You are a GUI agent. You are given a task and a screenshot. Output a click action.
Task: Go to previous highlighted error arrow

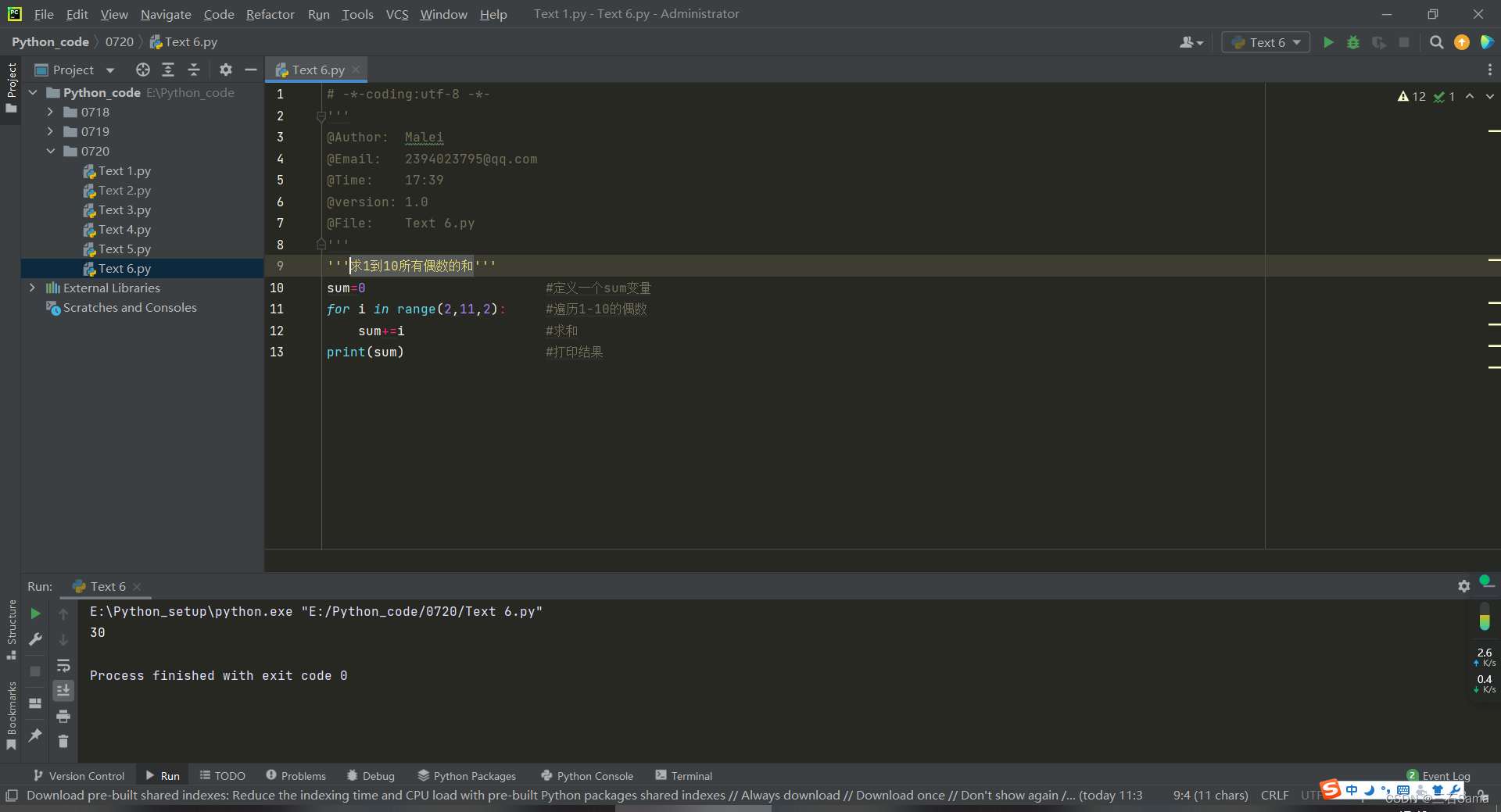coord(1470,96)
